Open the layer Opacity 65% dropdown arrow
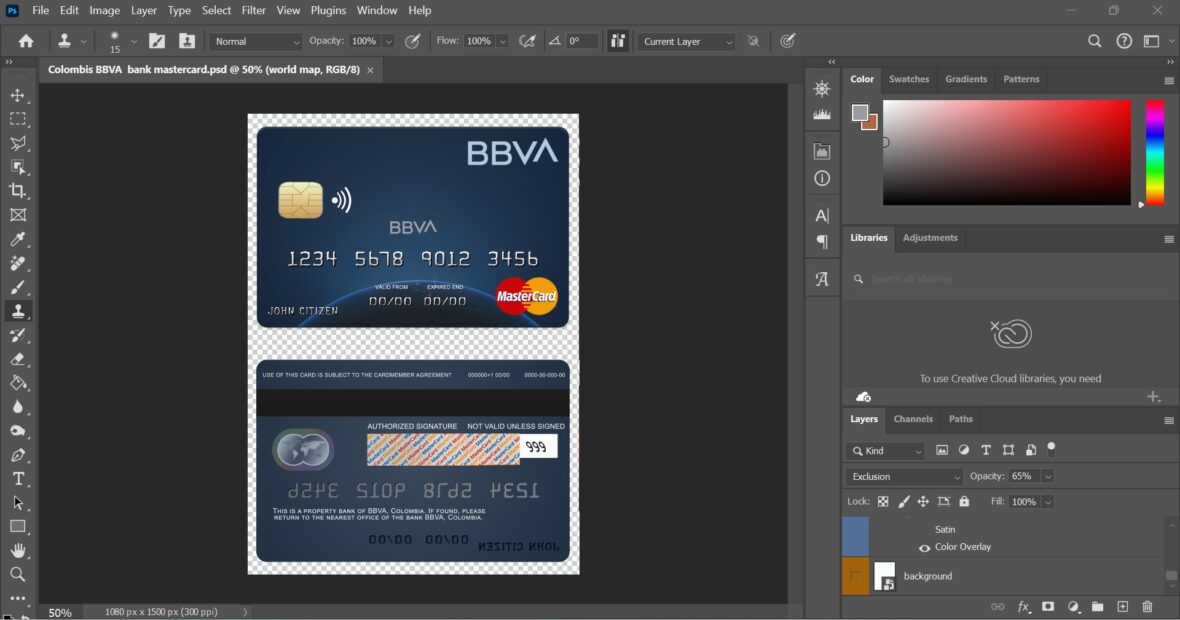 pos(1048,476)
